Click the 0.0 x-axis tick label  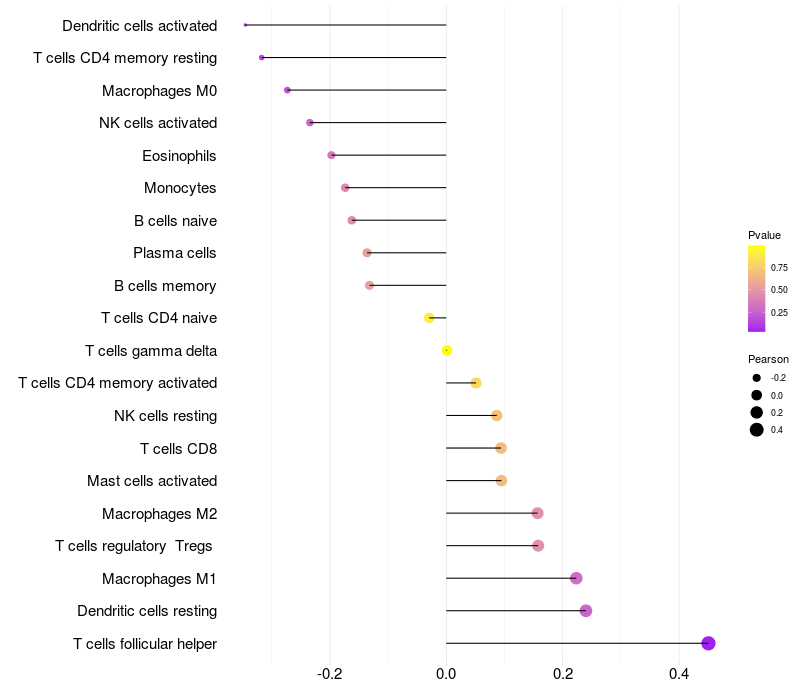446,674
